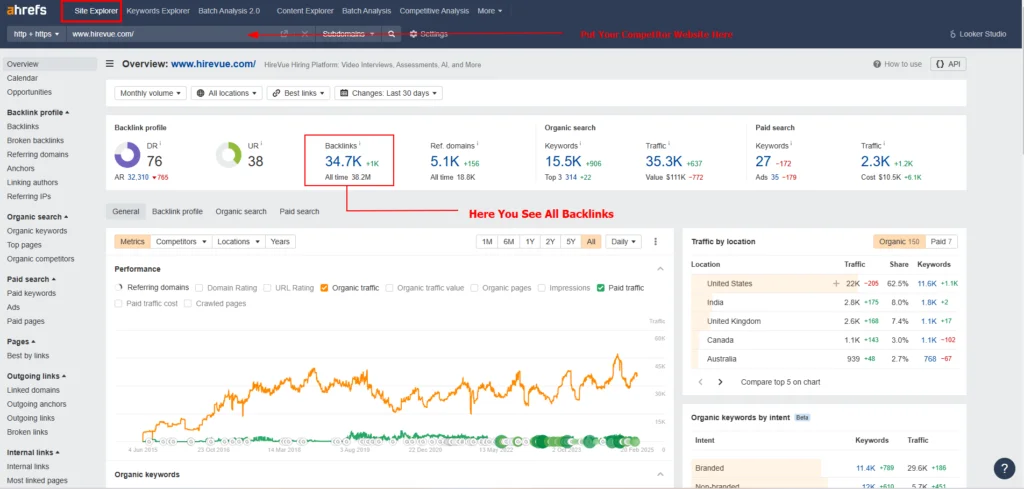The height and width of the screenshot is (489, 1024).
Task: Go to next page of traffic locations
Action: [722, 382]
